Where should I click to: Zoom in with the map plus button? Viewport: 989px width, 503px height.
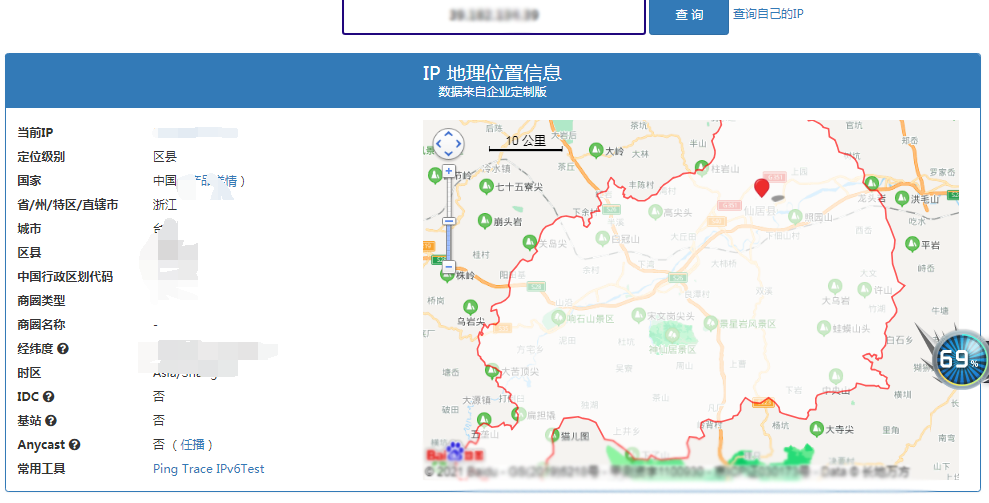(x=449, y=172)
